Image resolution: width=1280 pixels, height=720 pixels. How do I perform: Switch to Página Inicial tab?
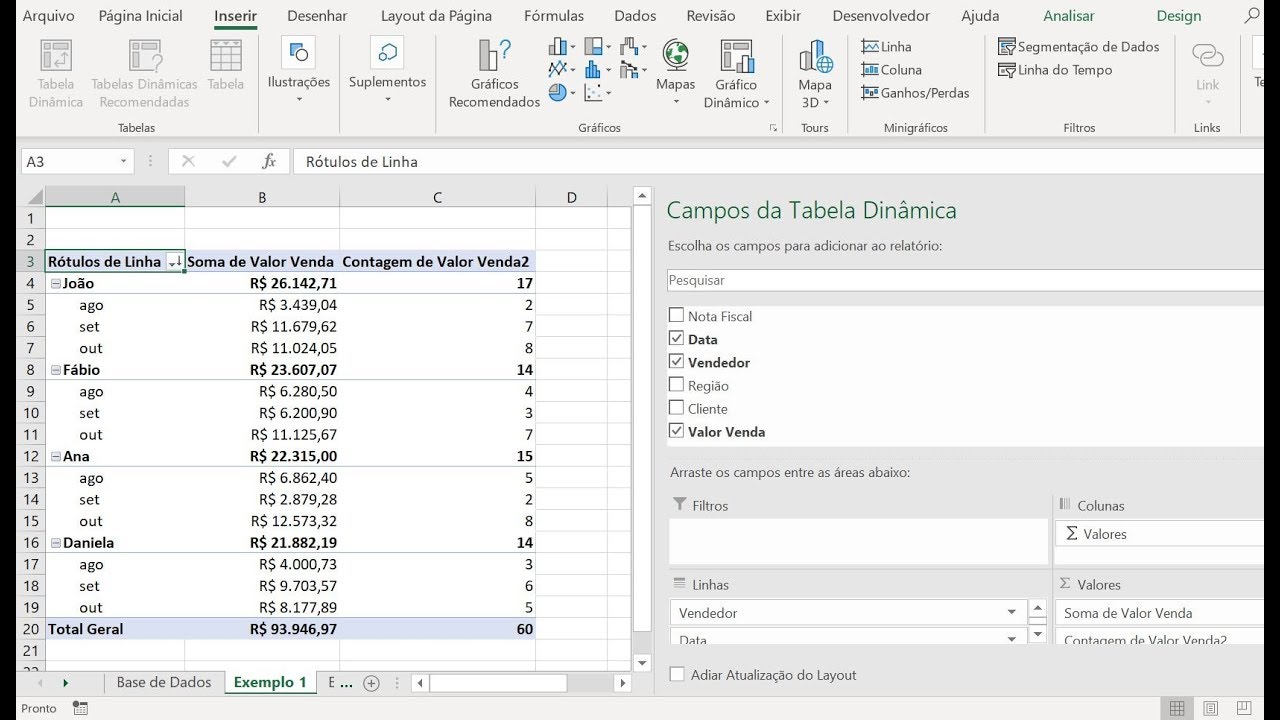click(x=141, y=16)
